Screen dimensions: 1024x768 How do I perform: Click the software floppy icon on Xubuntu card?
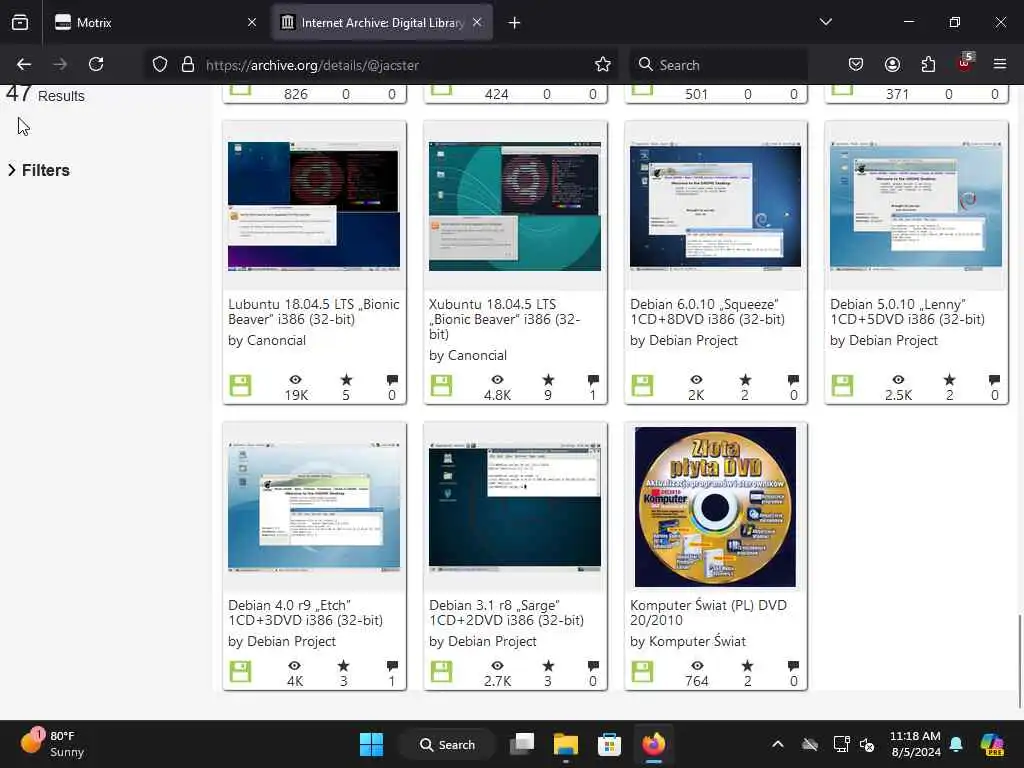click(441, 385)
